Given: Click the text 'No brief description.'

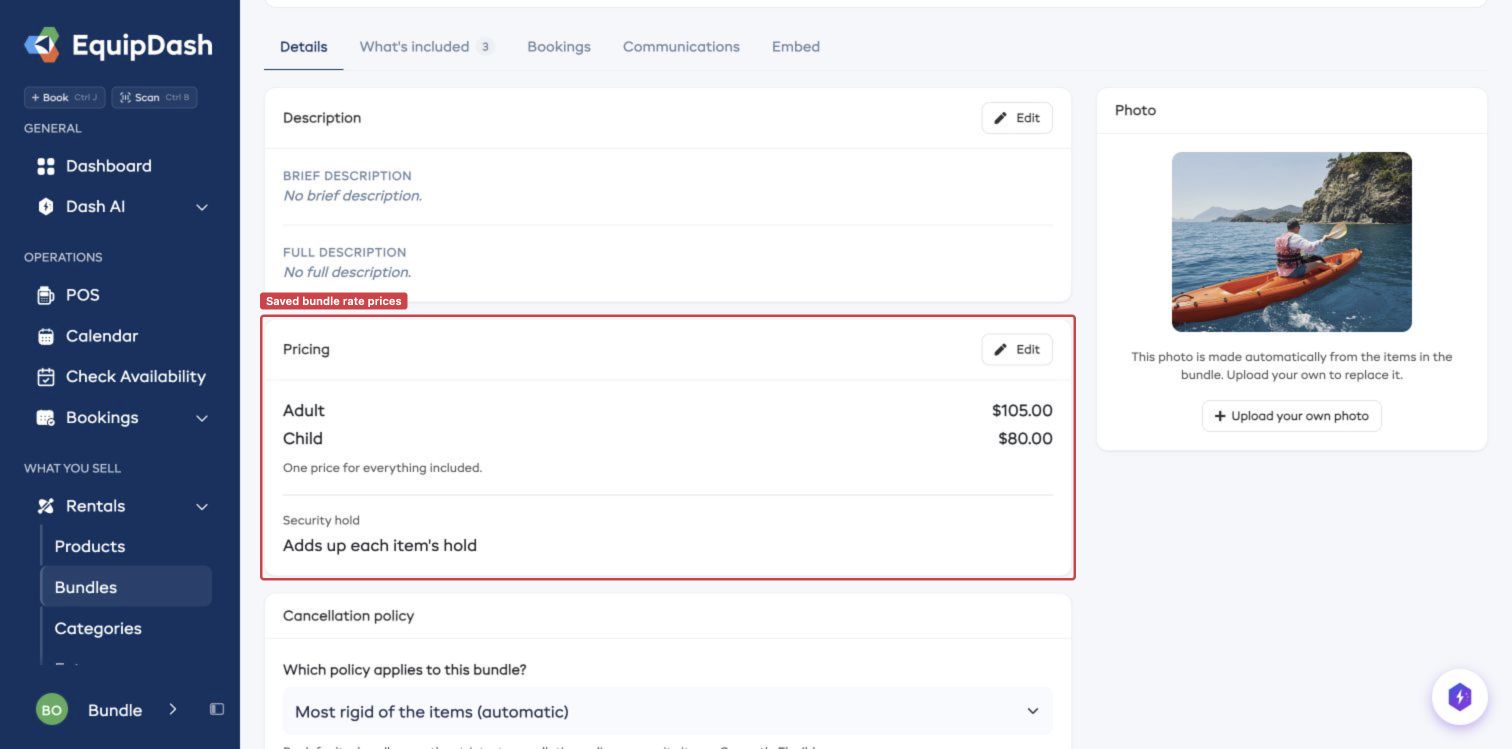Looking at the screenshot, I should 353,196.
